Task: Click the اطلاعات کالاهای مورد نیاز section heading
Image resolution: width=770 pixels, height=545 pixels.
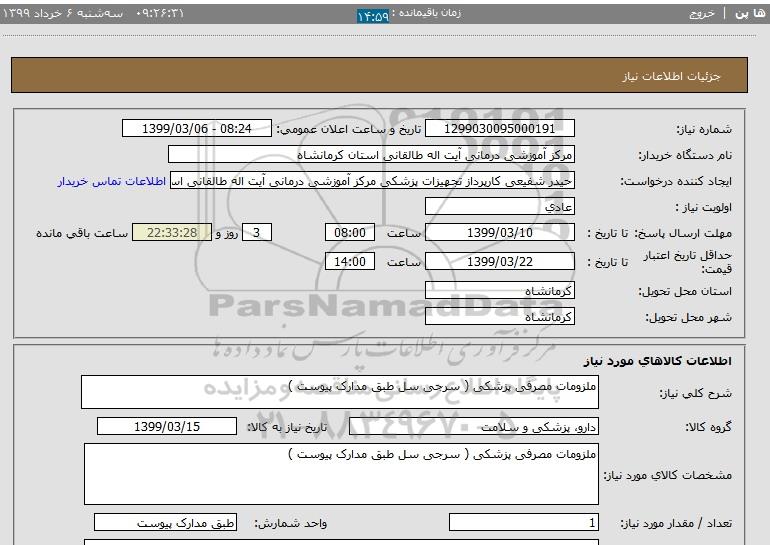Action: point(658,361)
